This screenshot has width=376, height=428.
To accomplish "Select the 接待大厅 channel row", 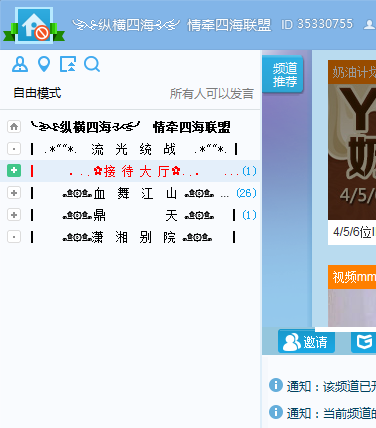I will tap(130, 171).
